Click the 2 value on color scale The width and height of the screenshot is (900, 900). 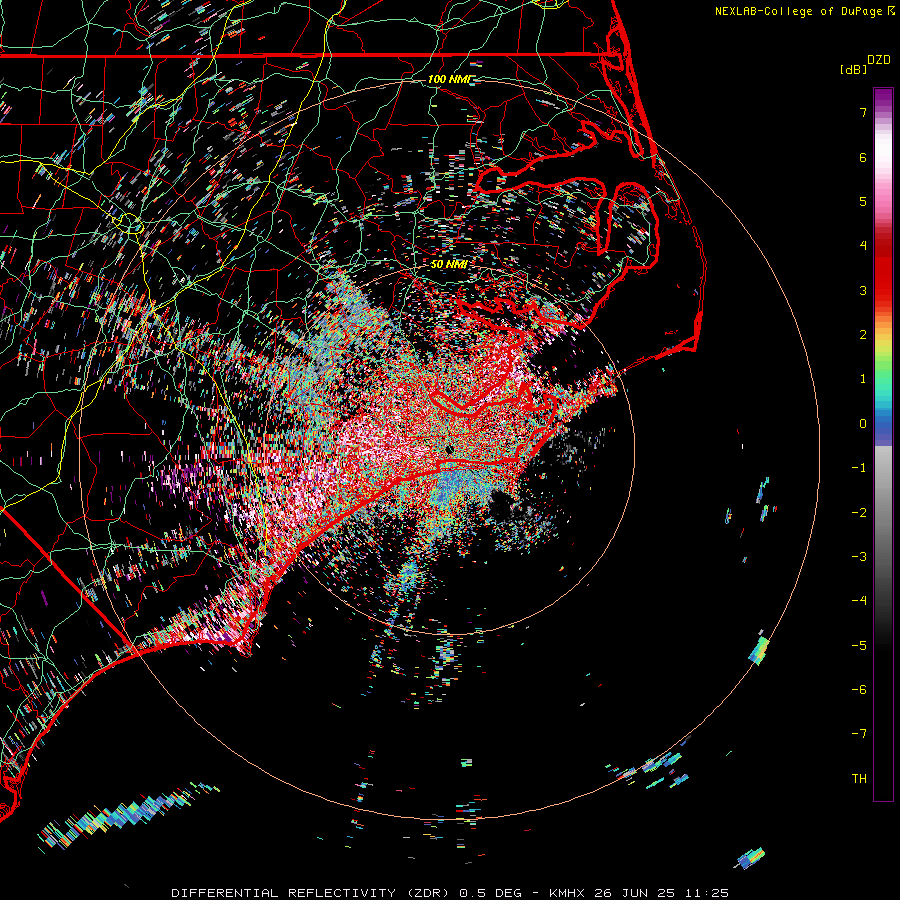tap(863, 335)
